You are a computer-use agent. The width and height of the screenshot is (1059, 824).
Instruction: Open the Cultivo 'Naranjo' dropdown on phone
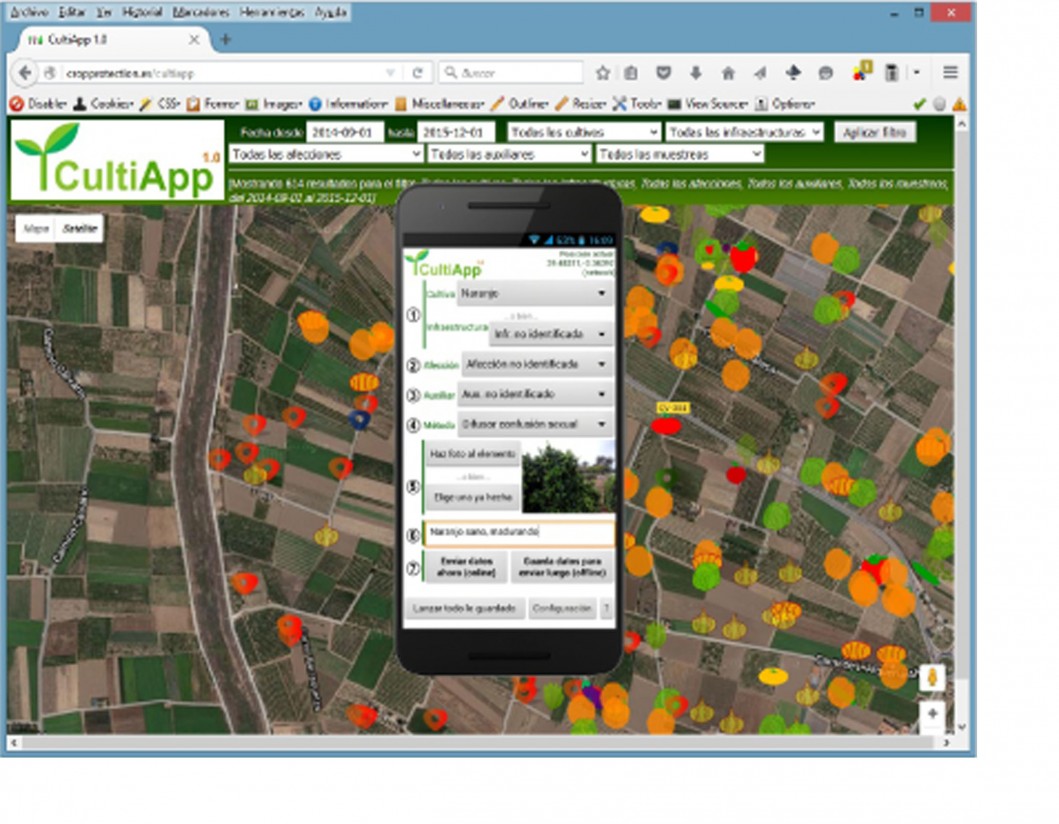click(x=534, y=294)
